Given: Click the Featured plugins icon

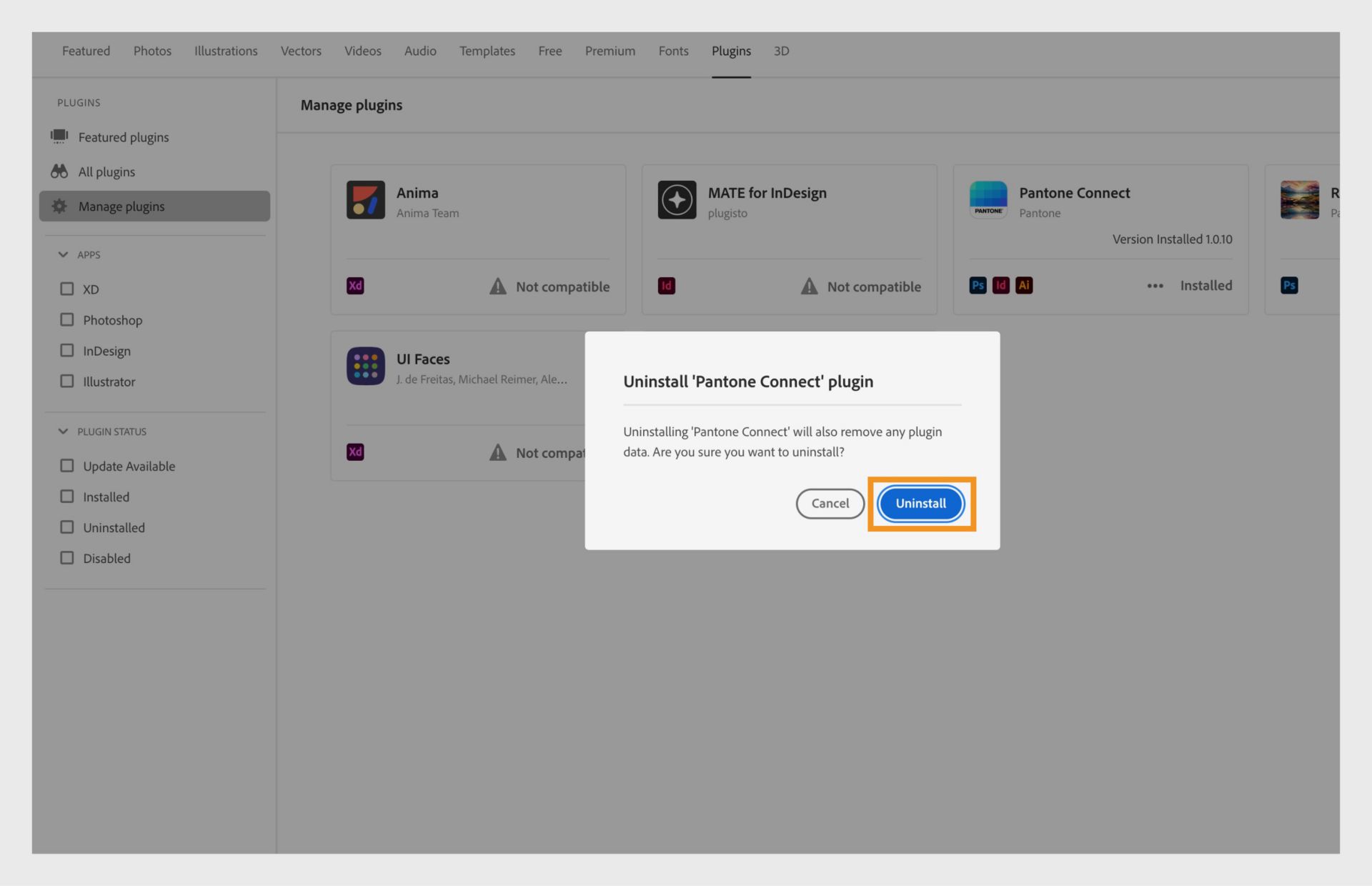Looking at the screenshot, I should 60,136.
